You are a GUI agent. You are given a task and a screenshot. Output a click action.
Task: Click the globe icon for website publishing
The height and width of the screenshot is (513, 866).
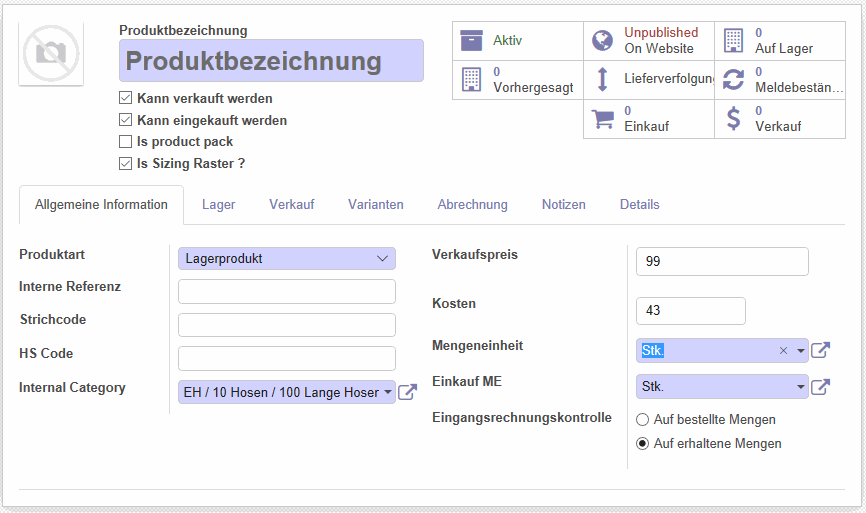(x=603, y=40)
